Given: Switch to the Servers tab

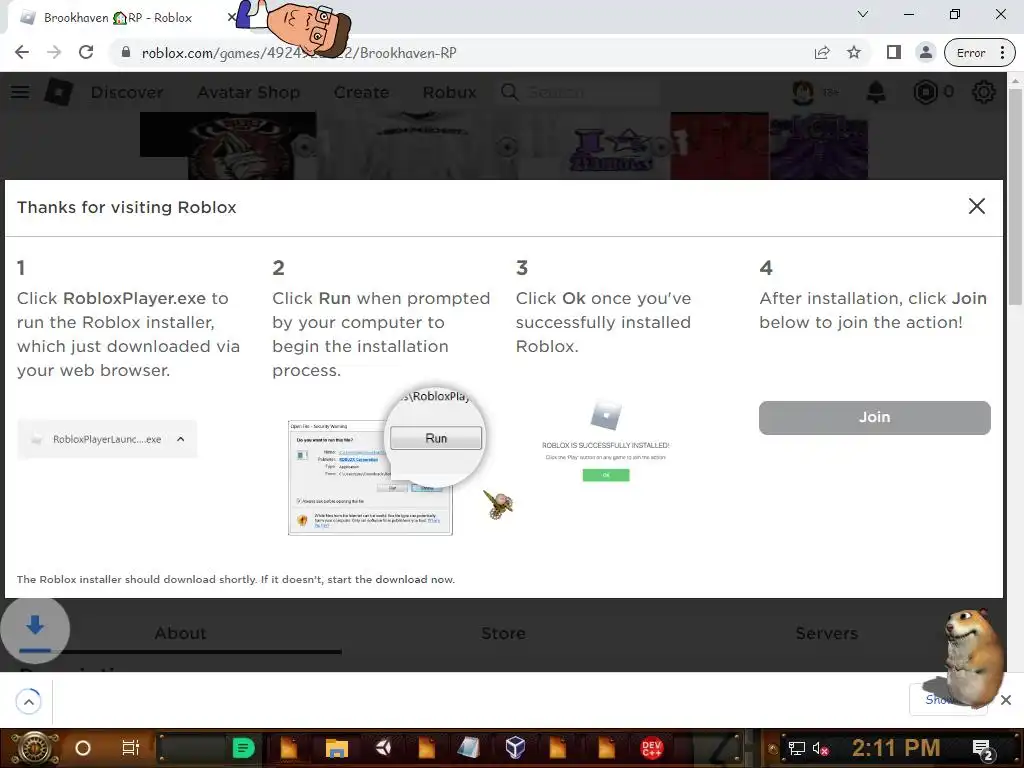Looking at the screenshot, I should coord(827,633).
